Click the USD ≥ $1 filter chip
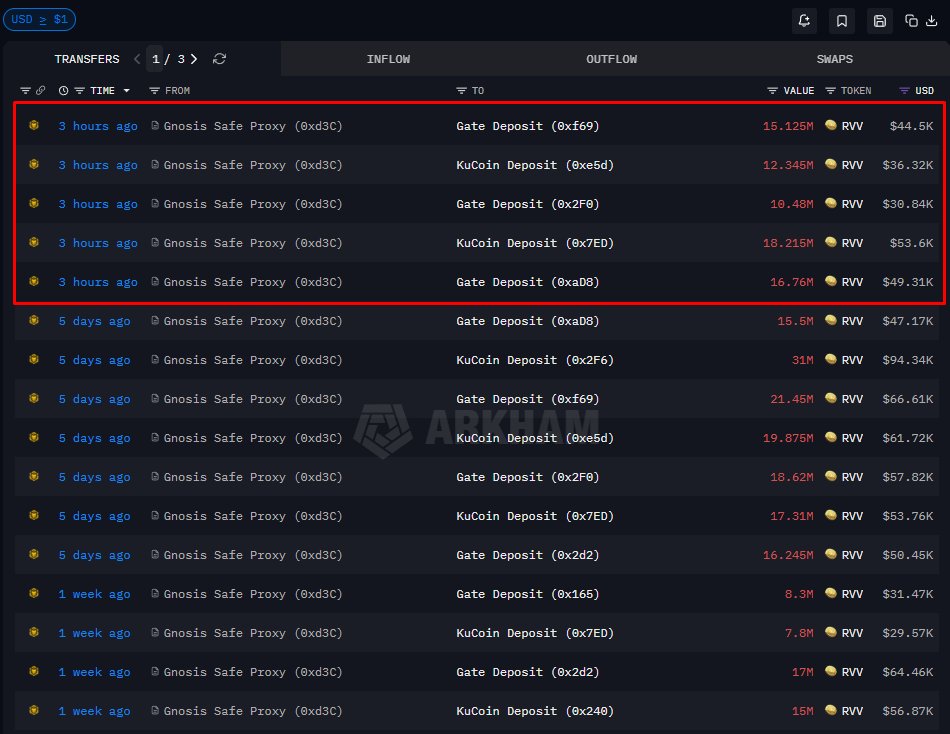 (x=39, y=19)
